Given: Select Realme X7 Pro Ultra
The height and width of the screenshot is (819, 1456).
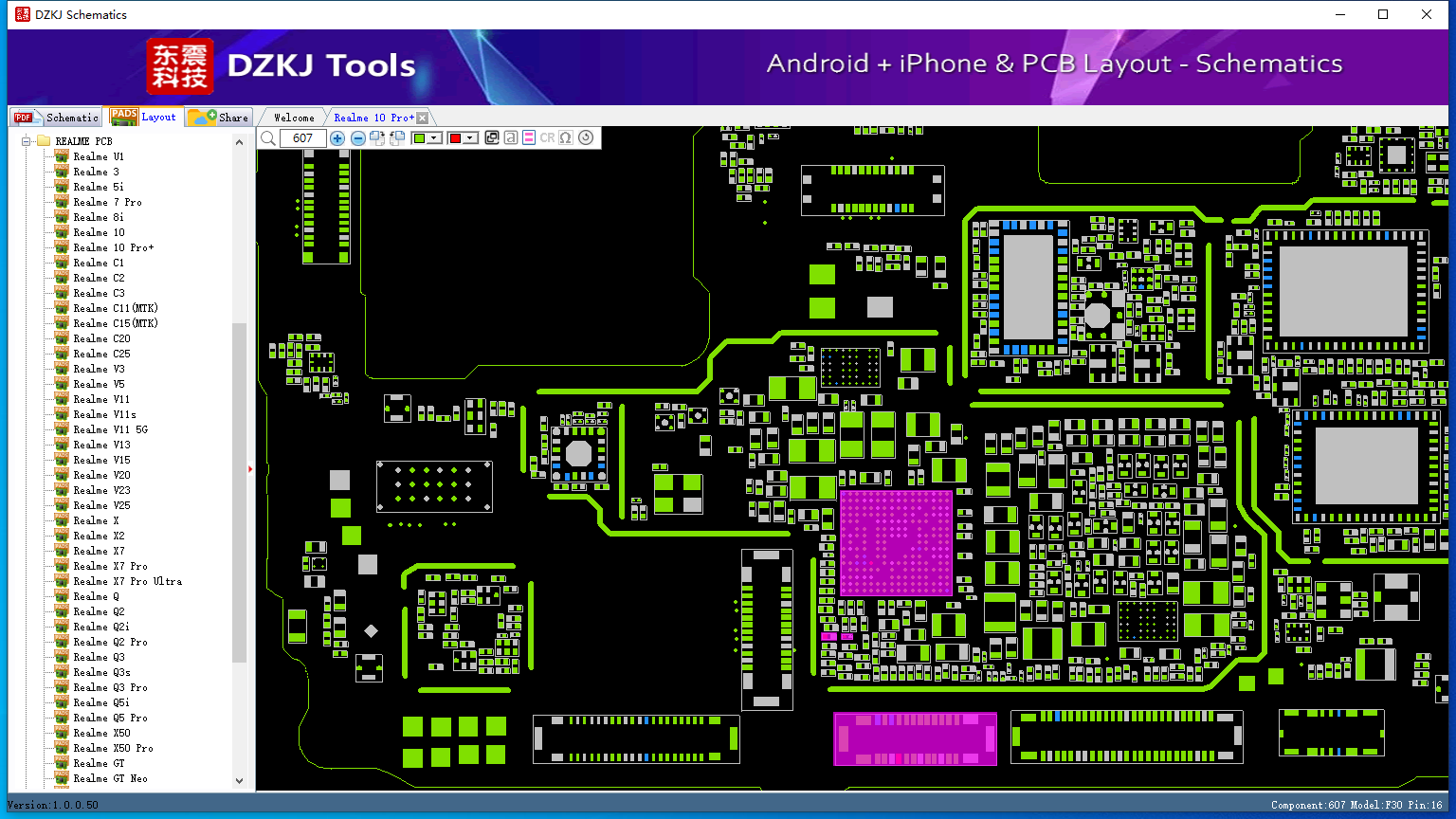Looking at the screenshot, I should click(x=128, y=581).
